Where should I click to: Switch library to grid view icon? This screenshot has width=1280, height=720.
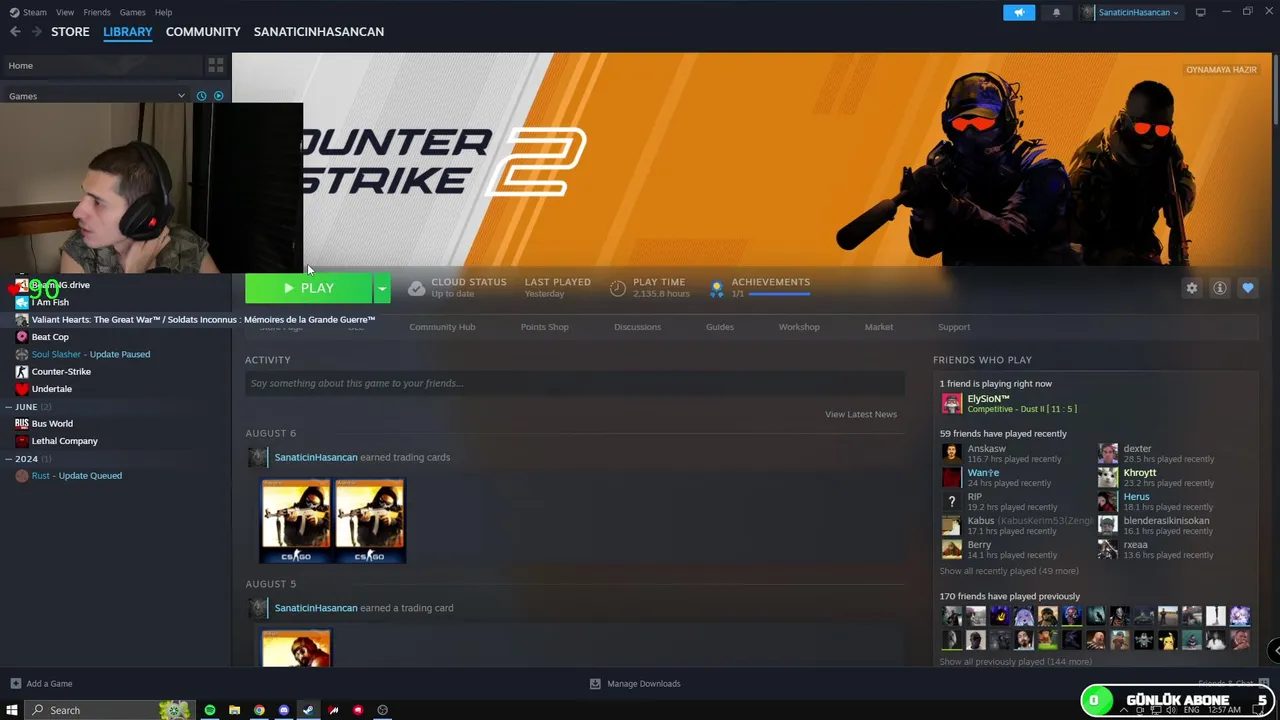tap(216, 66)
